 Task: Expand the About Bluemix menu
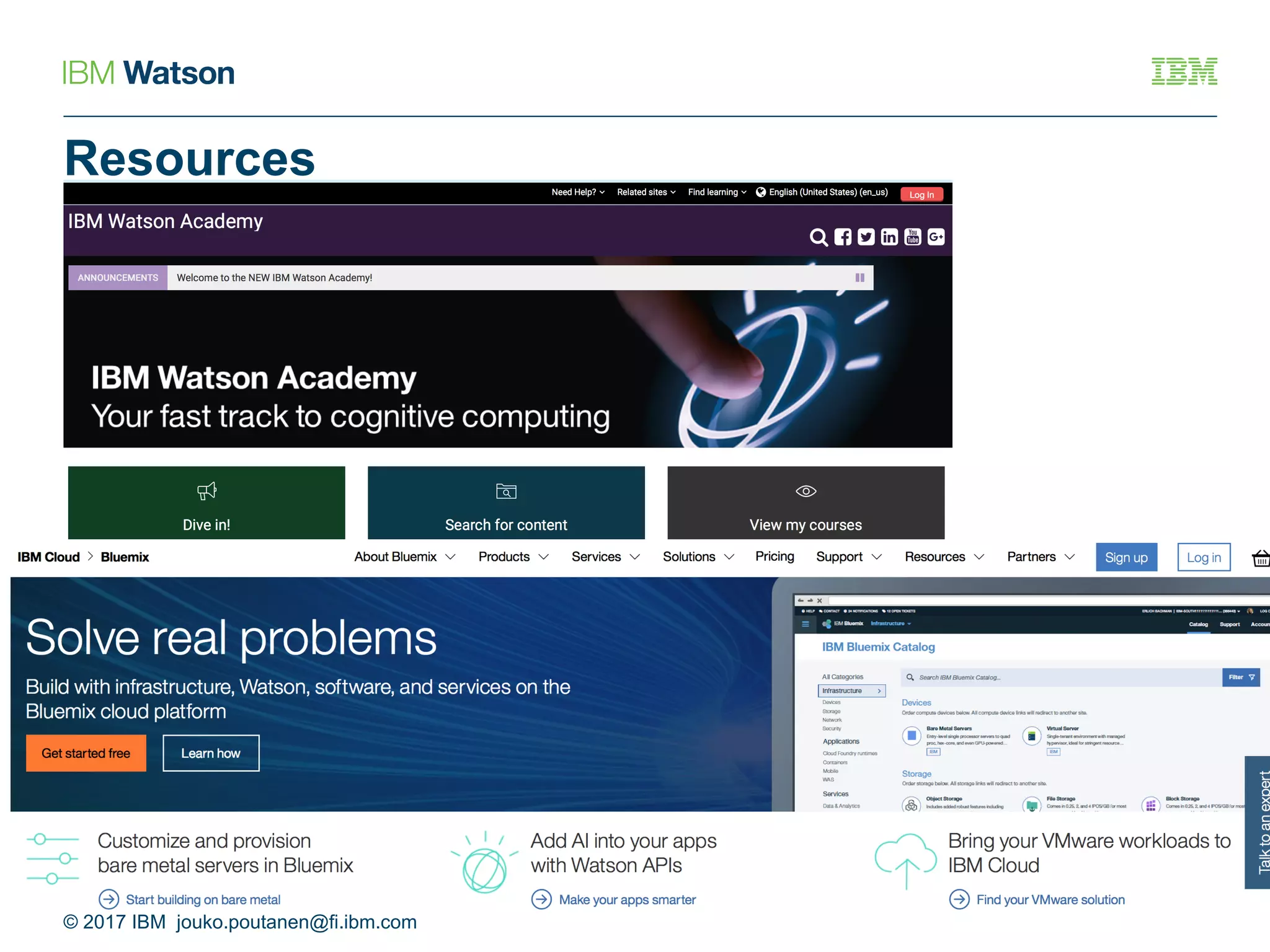tap(405, 557)
